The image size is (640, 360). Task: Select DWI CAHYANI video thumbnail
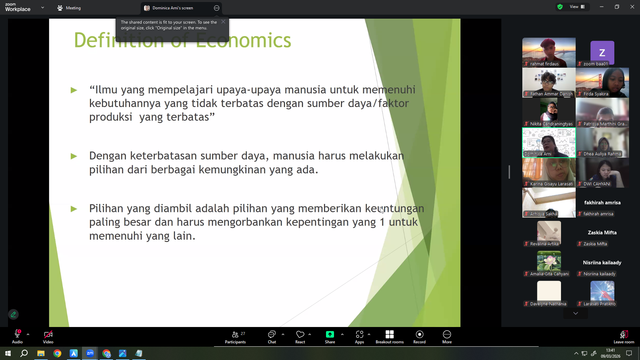602,173
